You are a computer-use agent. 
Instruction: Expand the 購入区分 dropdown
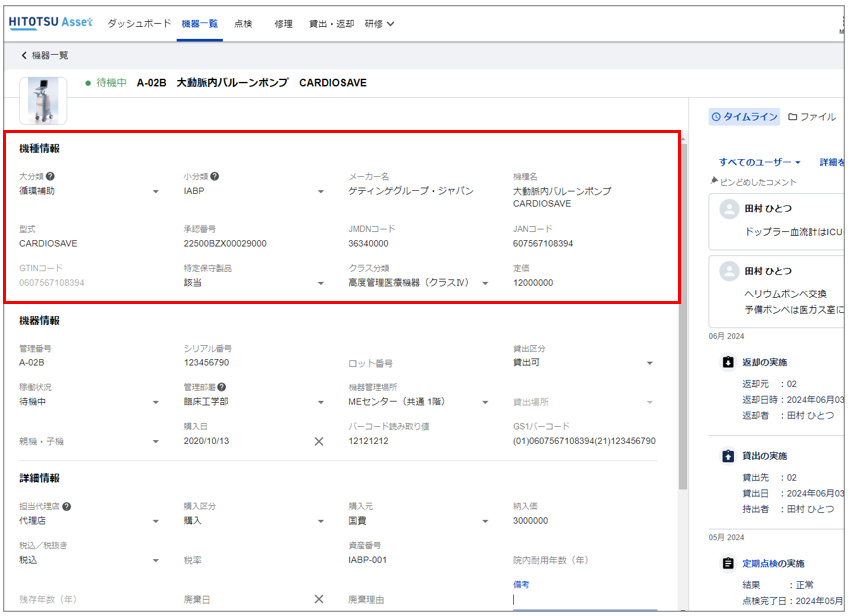(x=254, y=521)
